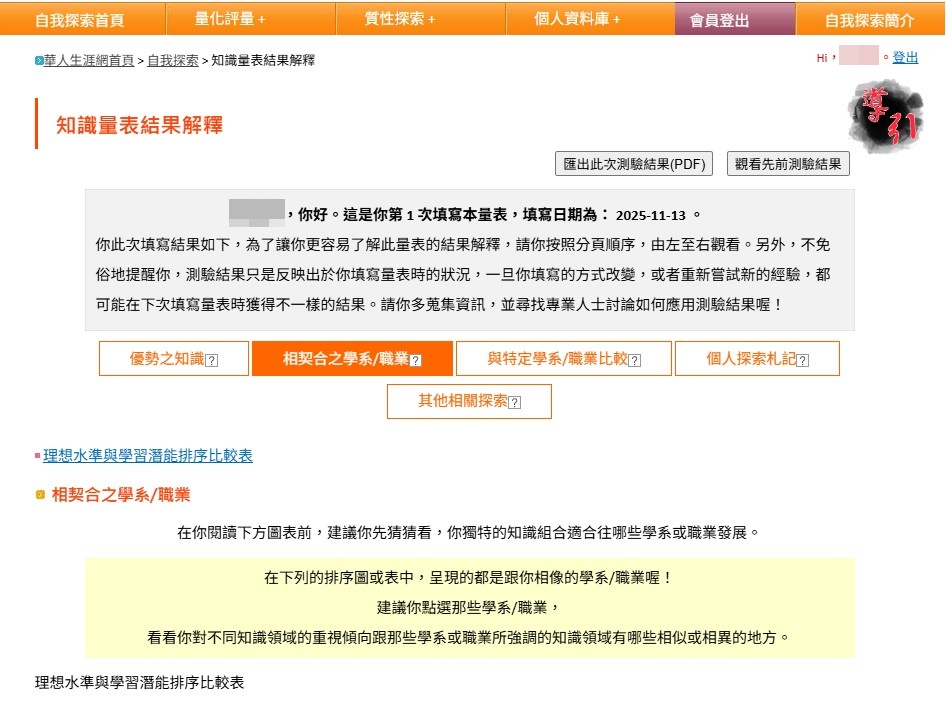The height and width of the screenshot is (701, 946).
Task: Open the 個人探索札記 tab
Action: tap(750, 359)
